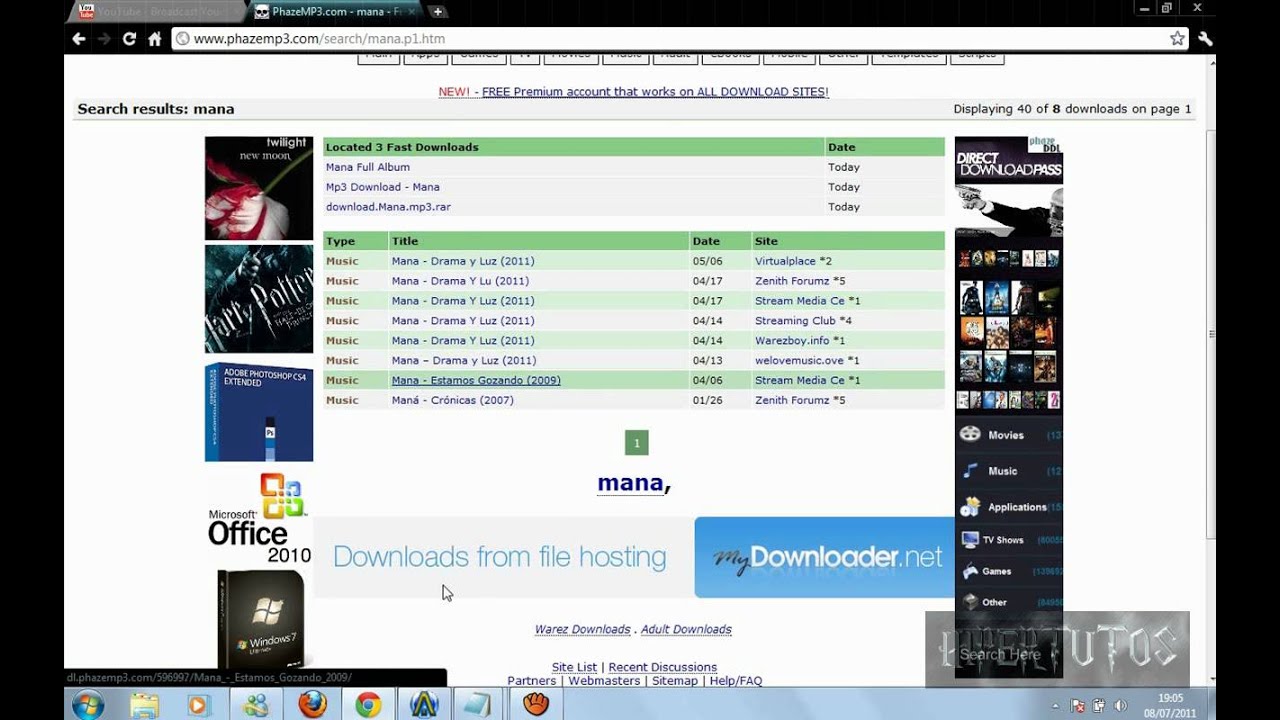Bookmark this page with the star icon
The image size is (1280, 720).
point(1178,39)
